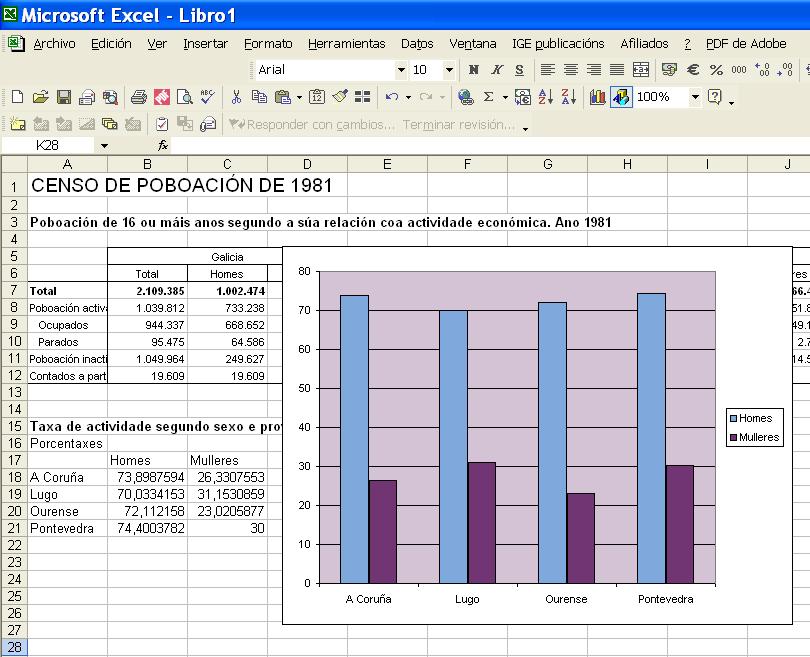Open the font size 10 dropdown
810x657 pixels.
coord(449,70)
